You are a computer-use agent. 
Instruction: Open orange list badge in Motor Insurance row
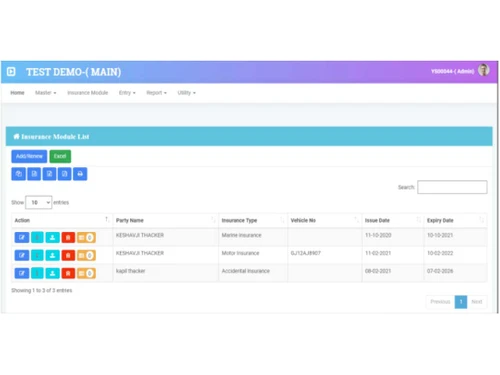coord(86,255)
